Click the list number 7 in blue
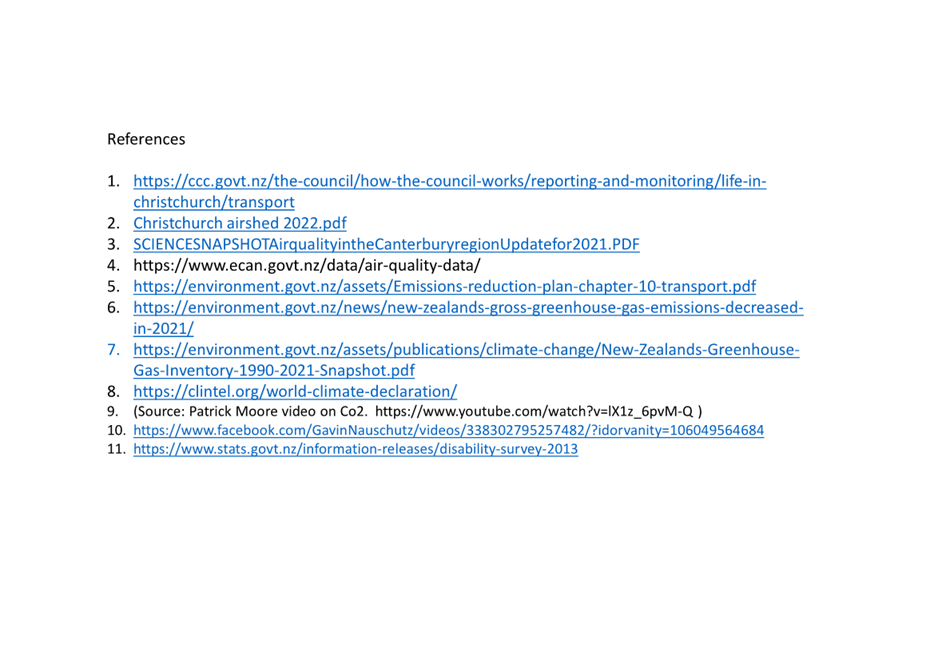The height and width of the screenshot is (661, 934). click(113, 350)
